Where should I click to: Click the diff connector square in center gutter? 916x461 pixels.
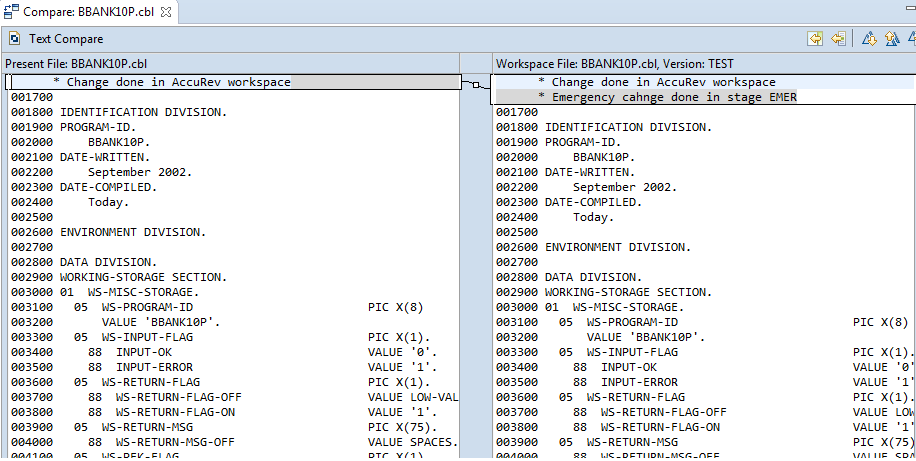[476, 84]
